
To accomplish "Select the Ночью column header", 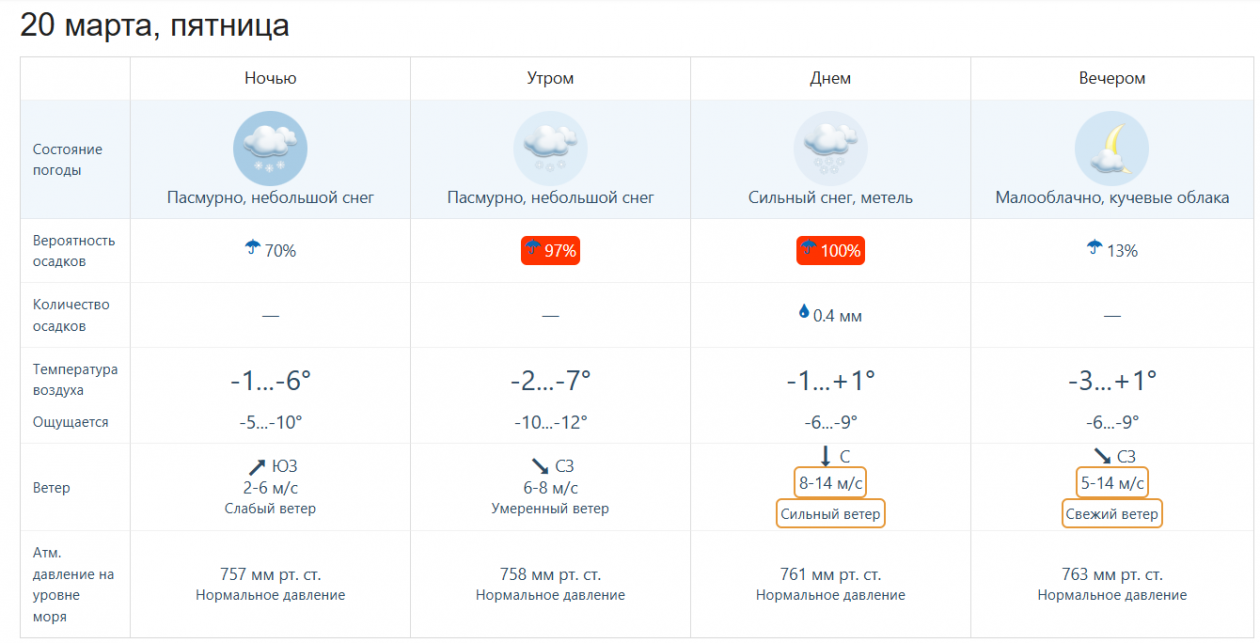I will (x=270, y=78).
